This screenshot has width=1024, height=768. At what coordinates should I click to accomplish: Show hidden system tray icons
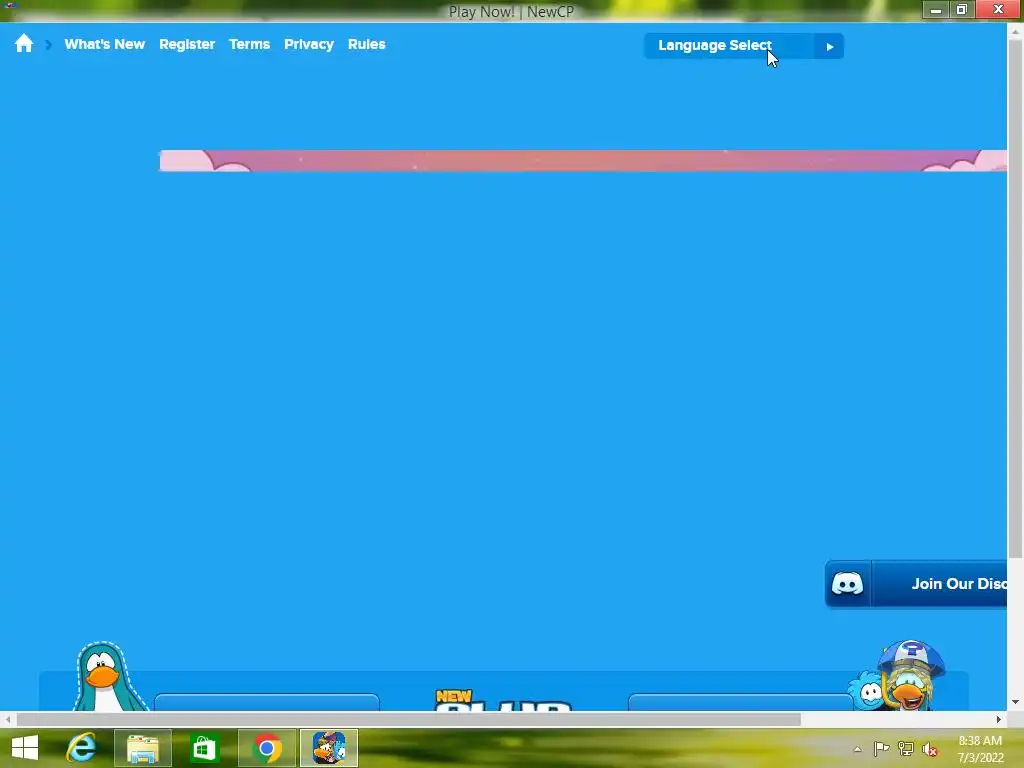click(x=857, y=749)
